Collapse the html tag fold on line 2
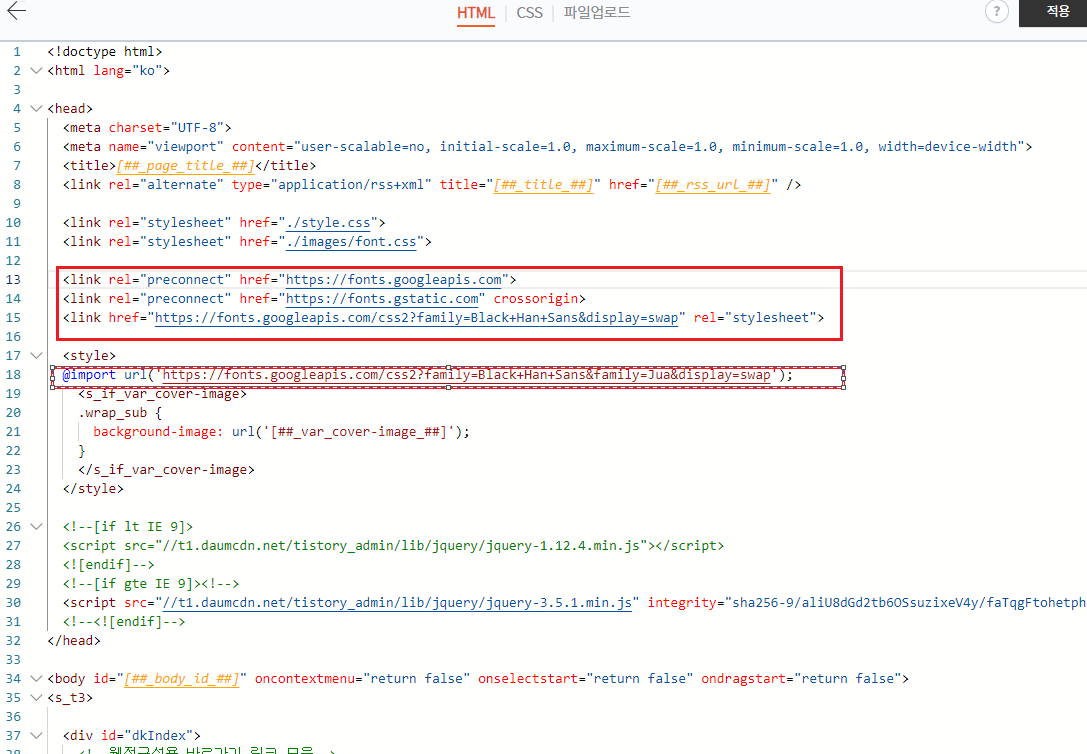 click(x=36, y=71)
